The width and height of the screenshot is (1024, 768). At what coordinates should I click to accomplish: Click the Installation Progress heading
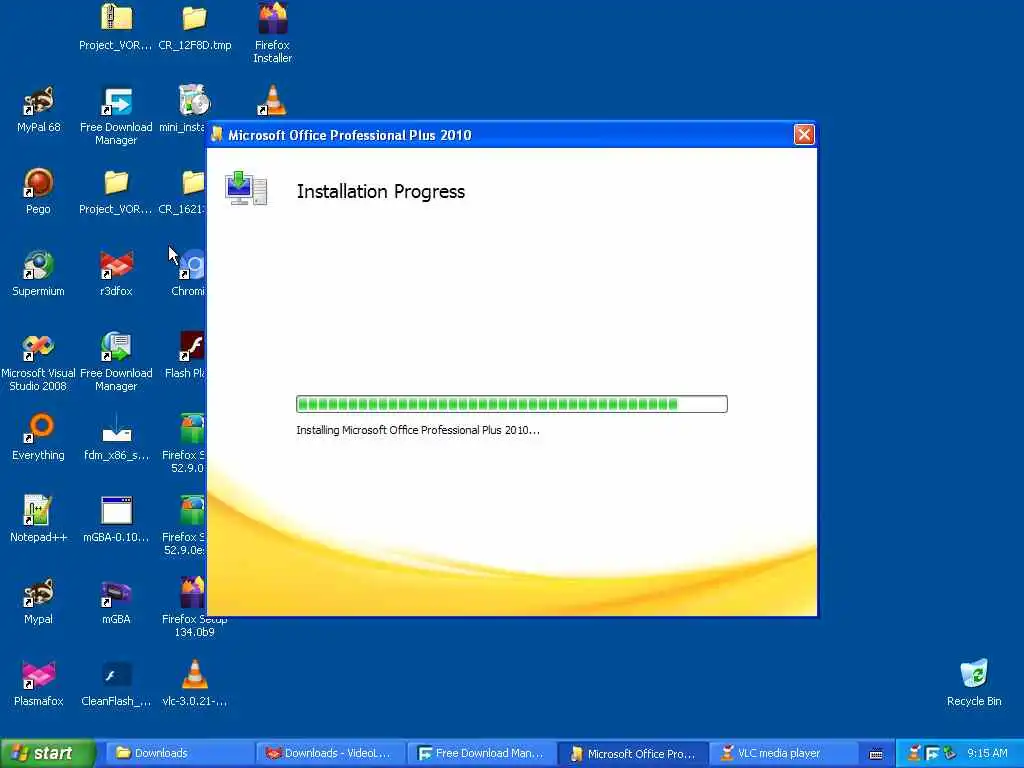[x=381, y=191]
